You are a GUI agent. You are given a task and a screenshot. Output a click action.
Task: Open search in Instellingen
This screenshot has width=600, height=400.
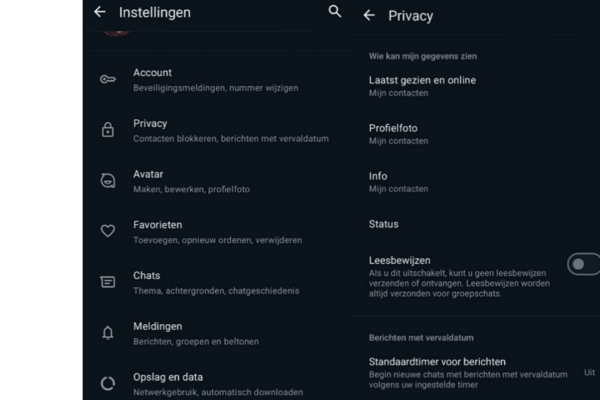click(335, 12)
